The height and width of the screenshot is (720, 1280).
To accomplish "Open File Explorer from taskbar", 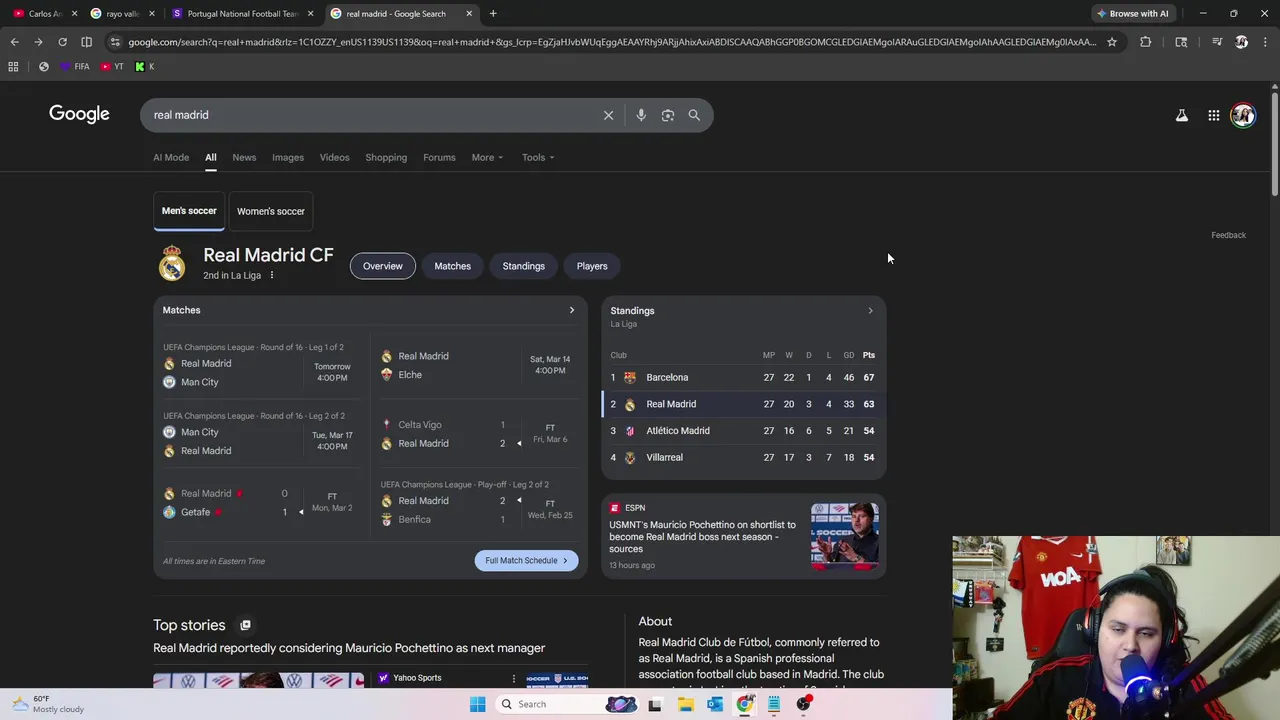I will 685,704.
